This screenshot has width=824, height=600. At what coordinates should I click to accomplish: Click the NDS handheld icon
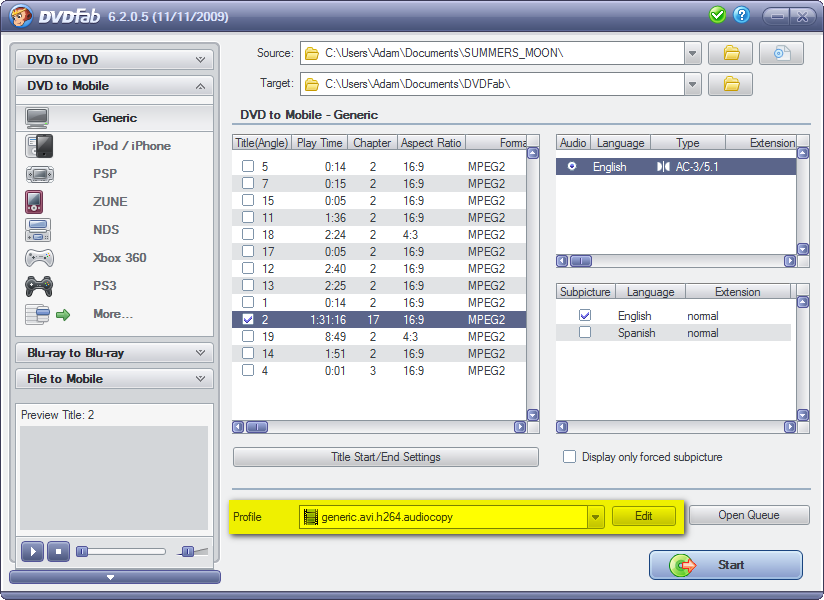(38, 230)
